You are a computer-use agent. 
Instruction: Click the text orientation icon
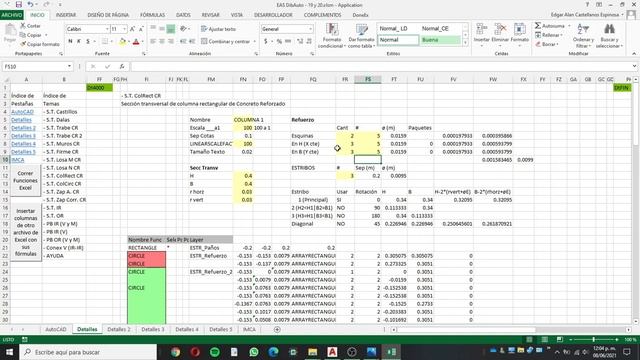(x=184, y=29)
